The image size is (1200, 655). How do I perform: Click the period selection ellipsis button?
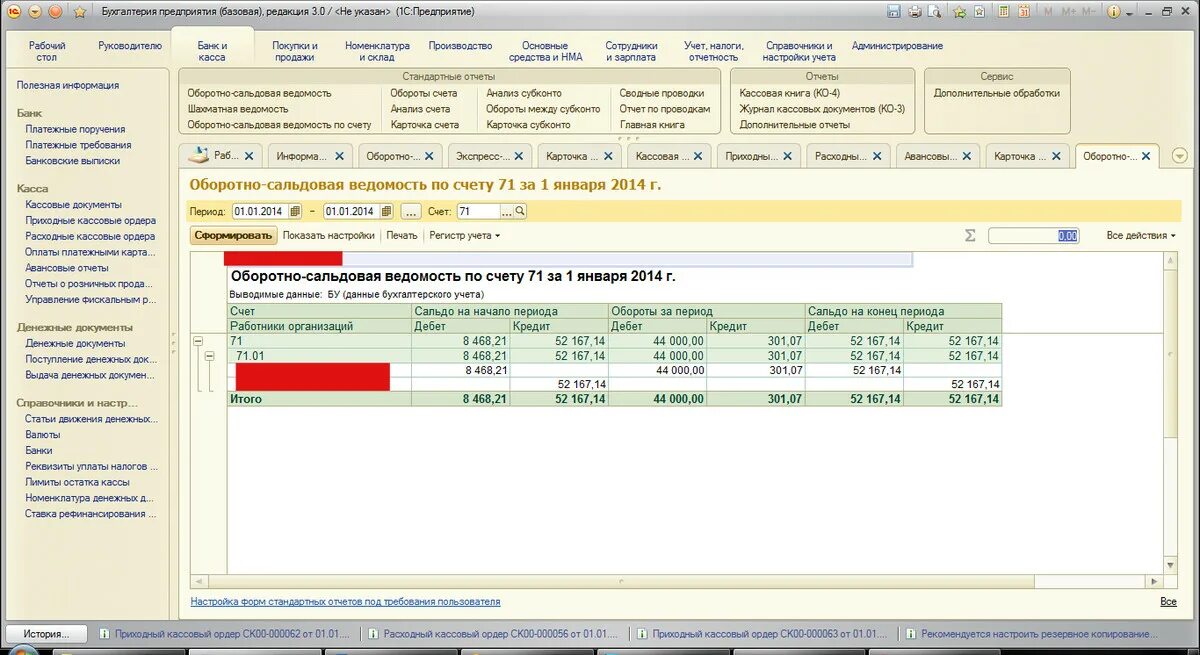pyautogui.click(x=411, y=211)
